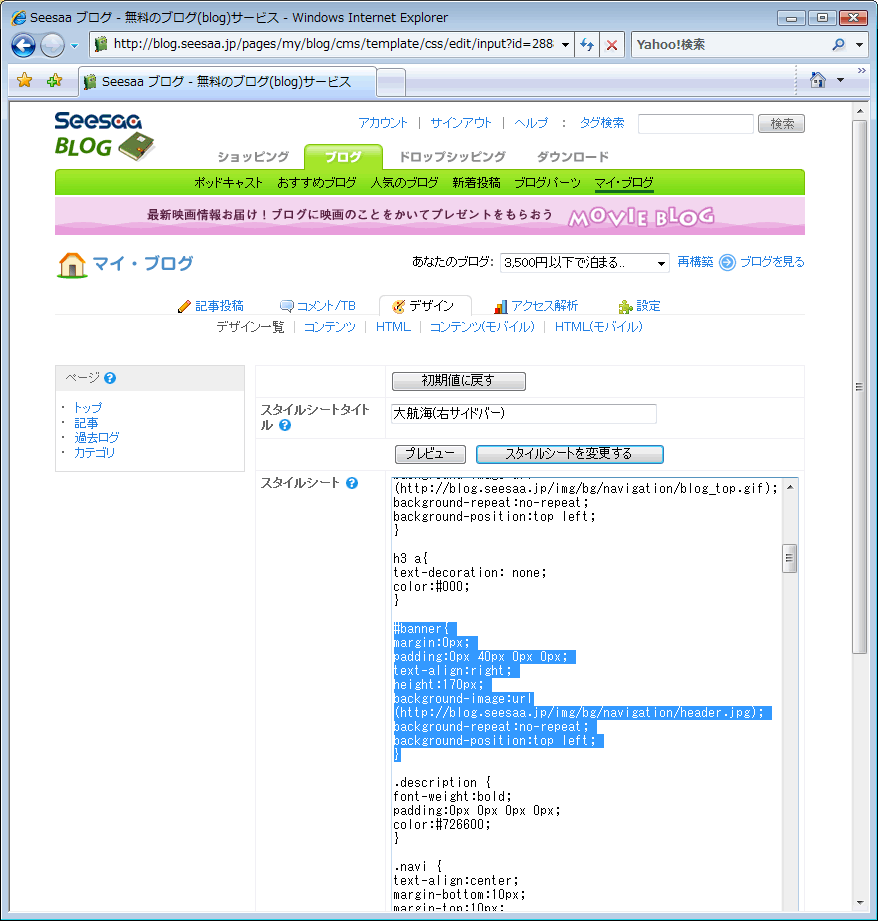Click the スタイルシートタイトル text field
878x921 pixels.
[x=524, y=413]
